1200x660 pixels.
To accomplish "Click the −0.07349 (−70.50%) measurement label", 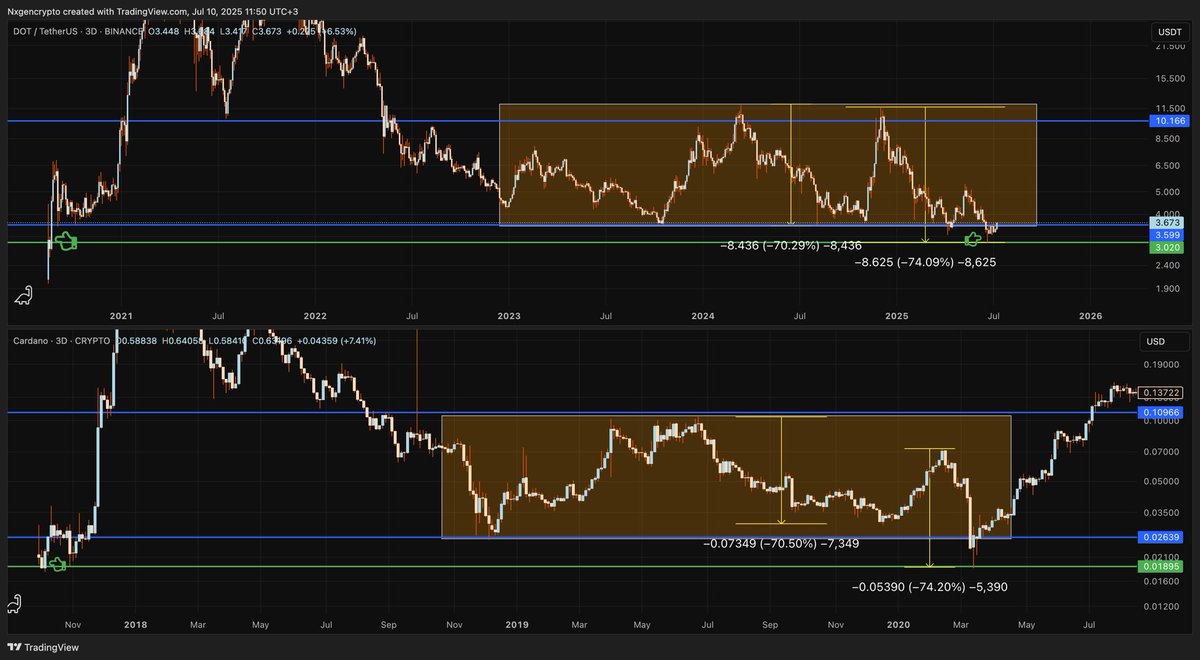I will tap(781, 543).
